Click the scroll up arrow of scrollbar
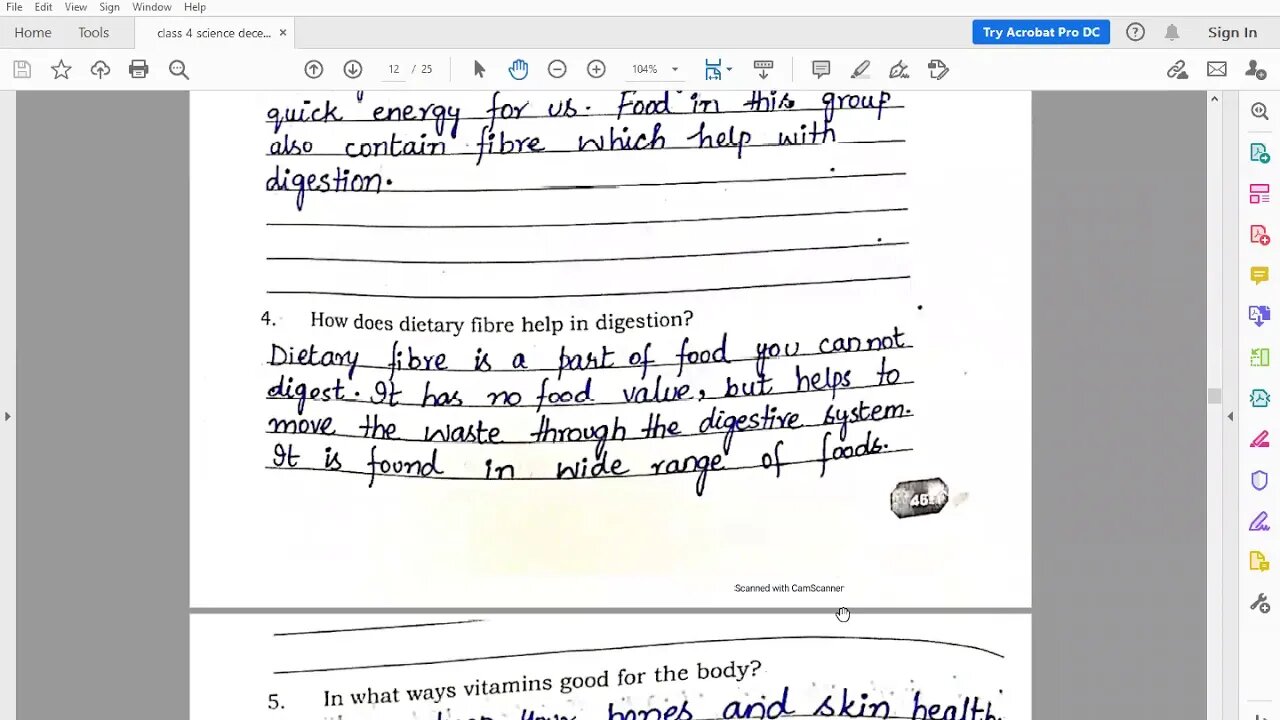 [1214, 99]
